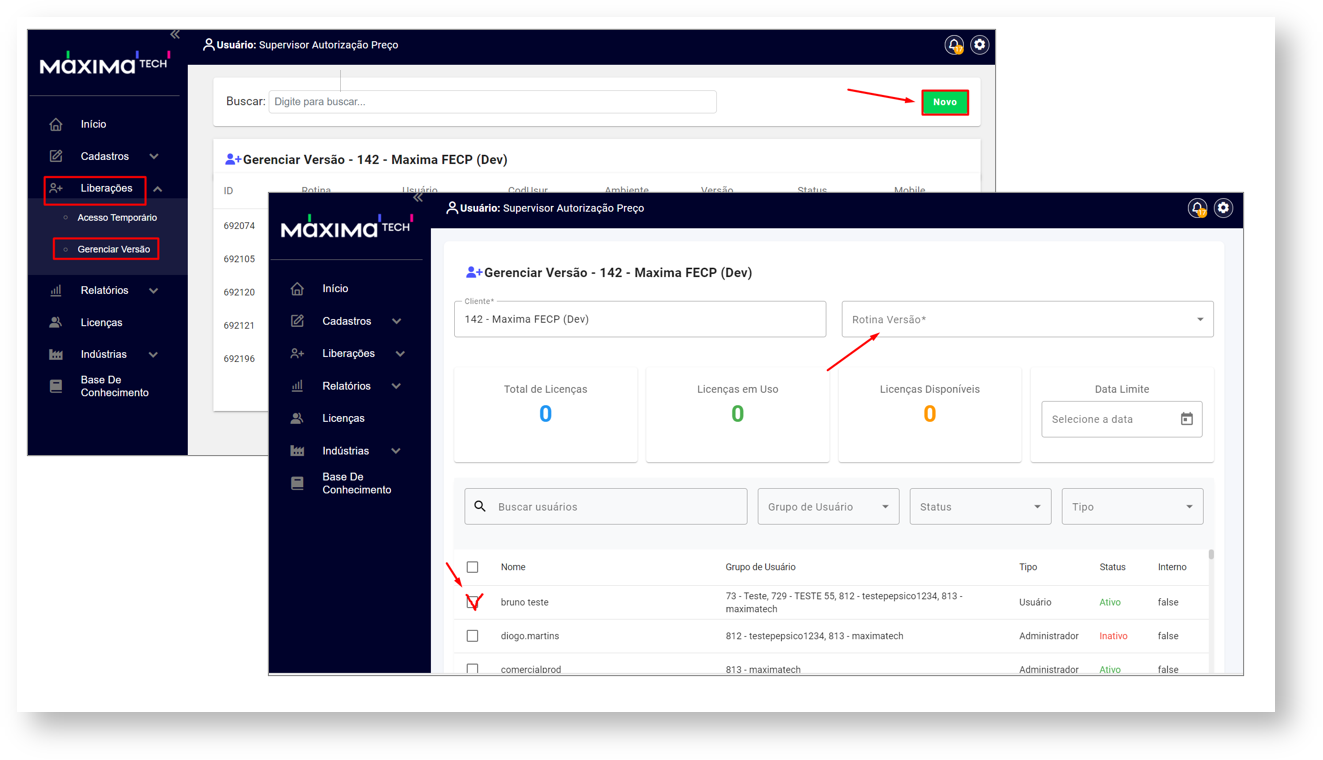Viewport: 1323px width, 760px height.
Task: Click the Licenças people icon in front sidebar
Action: 297,418
